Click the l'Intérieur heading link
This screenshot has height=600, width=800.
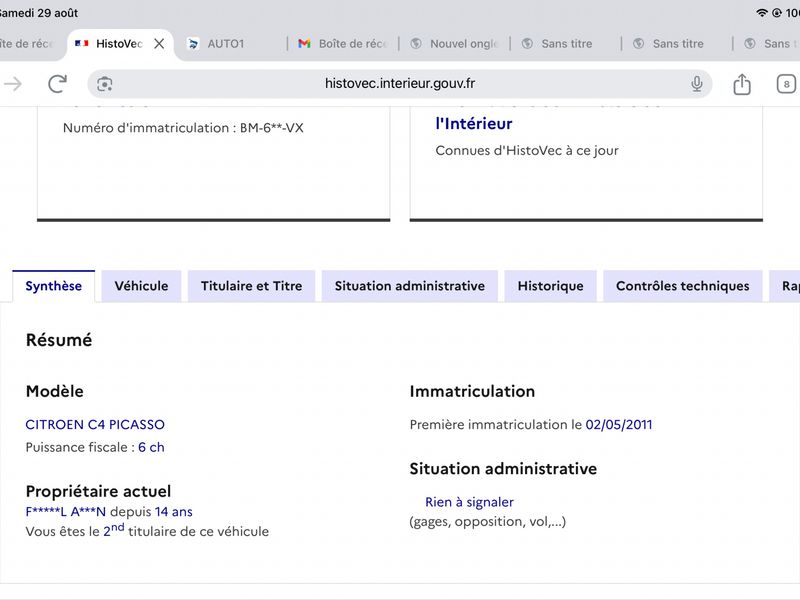[473, 123]
